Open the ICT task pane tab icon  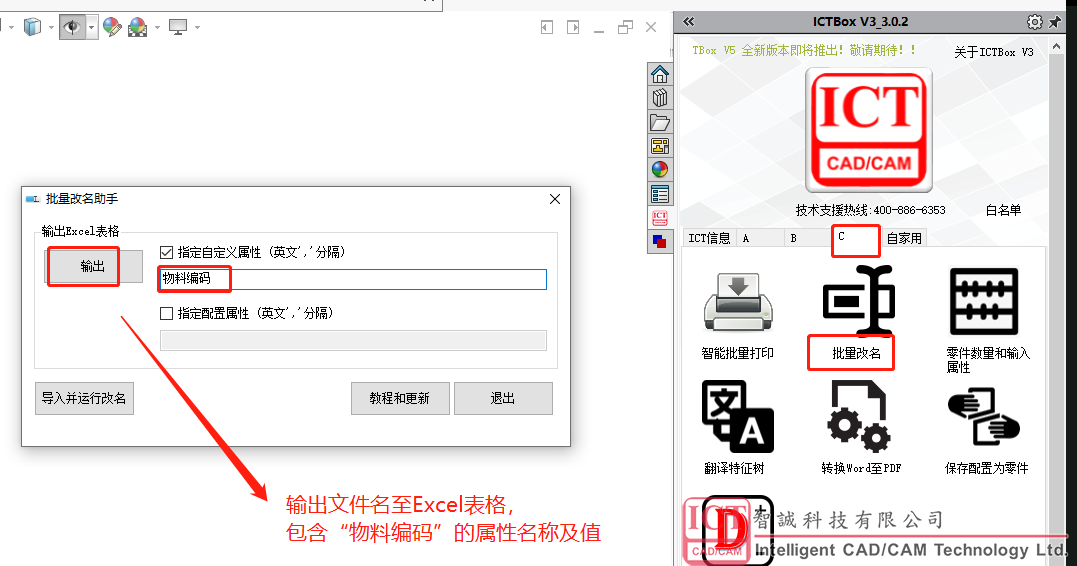(660, 218)
